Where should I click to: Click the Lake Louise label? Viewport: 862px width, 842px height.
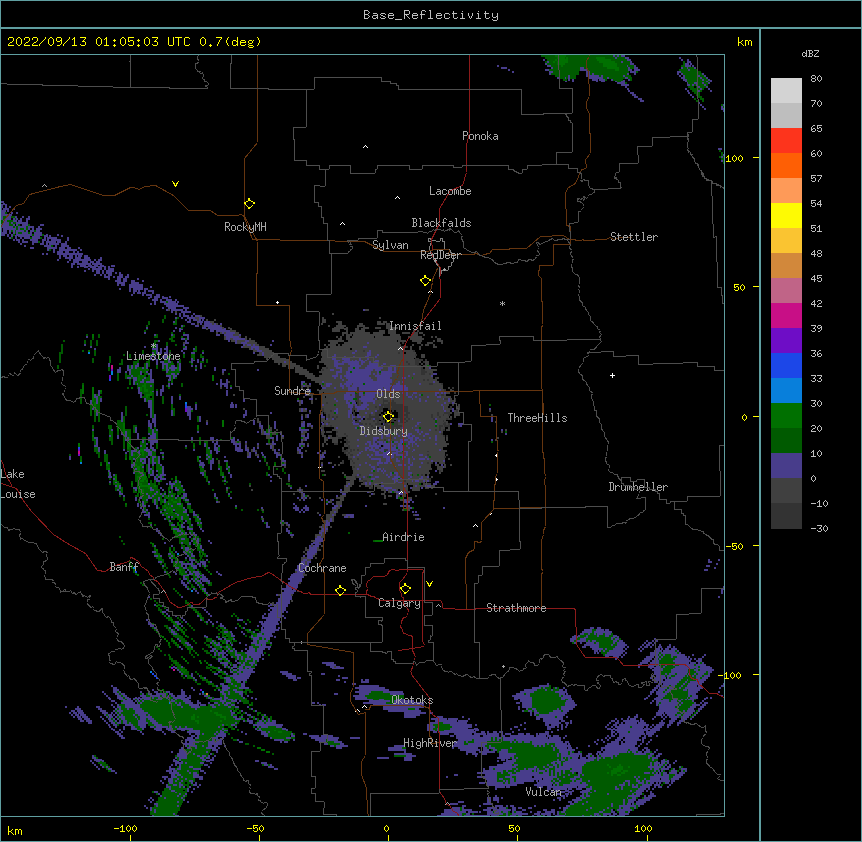point(18,484)
